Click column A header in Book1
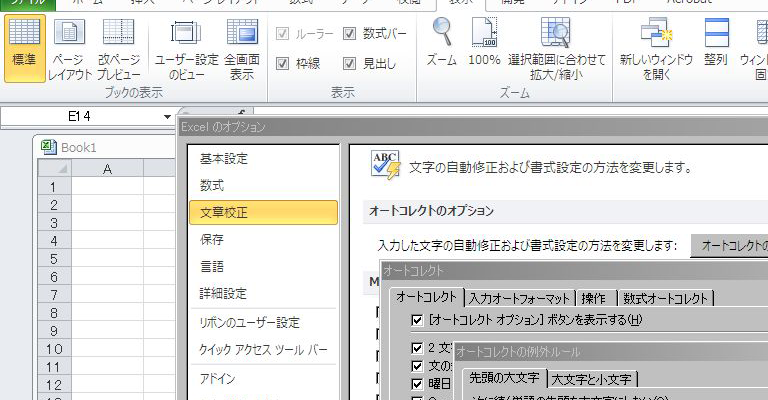 (x=107, y=169)
